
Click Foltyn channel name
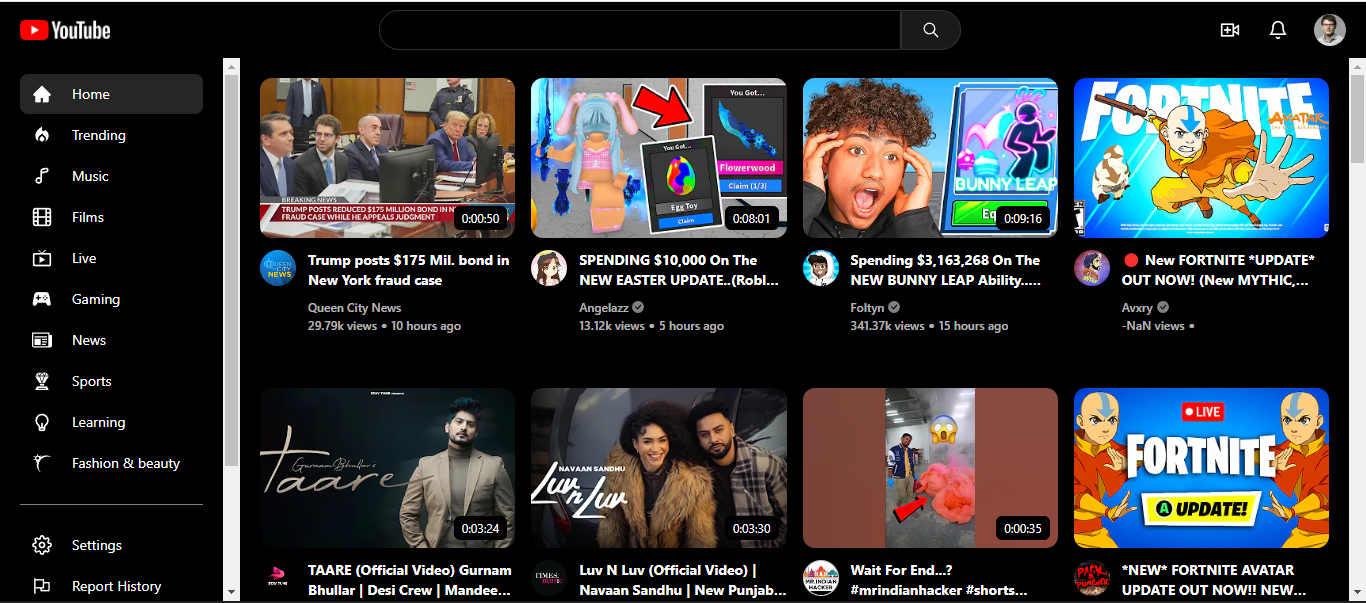pyautogui.click(x=868, y=308)
